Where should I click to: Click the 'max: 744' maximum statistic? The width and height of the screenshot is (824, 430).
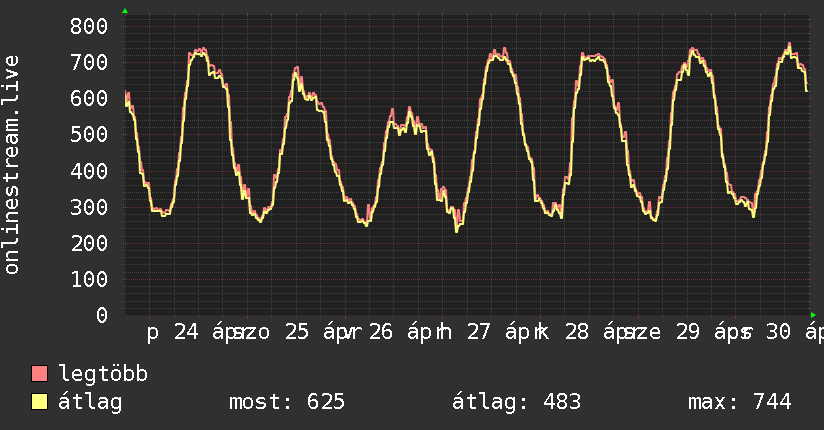(739, 402)
